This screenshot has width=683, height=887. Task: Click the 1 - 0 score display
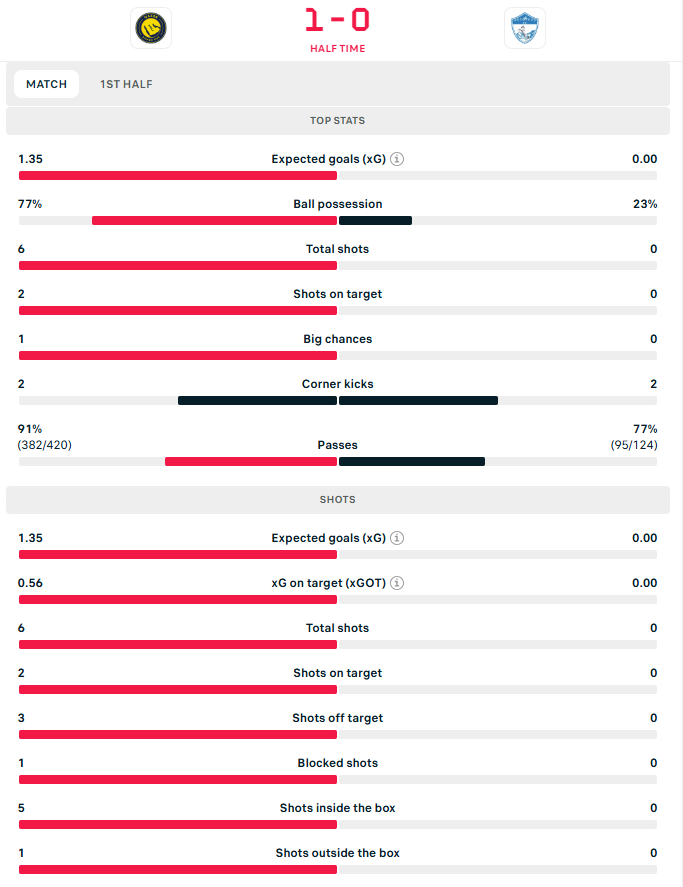coord(338,20)
